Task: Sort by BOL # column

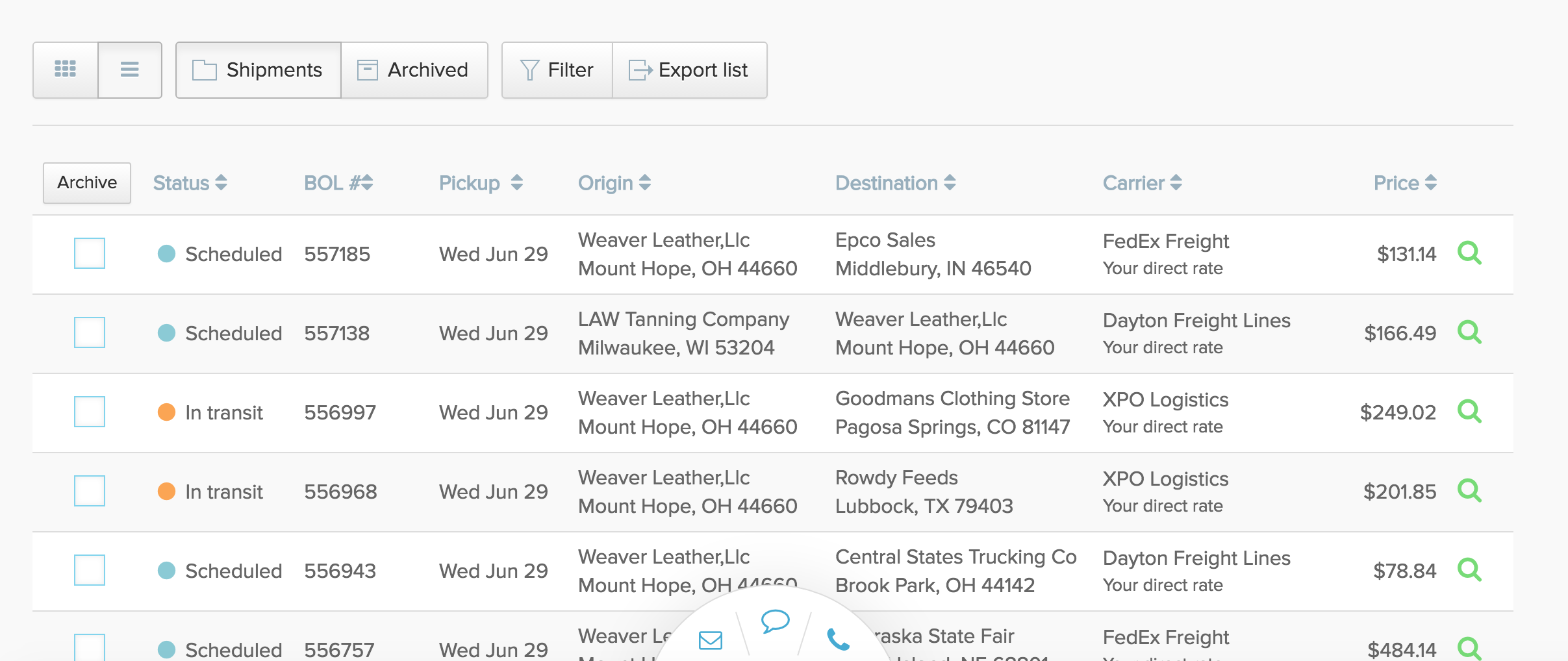Action: [338, 183]
